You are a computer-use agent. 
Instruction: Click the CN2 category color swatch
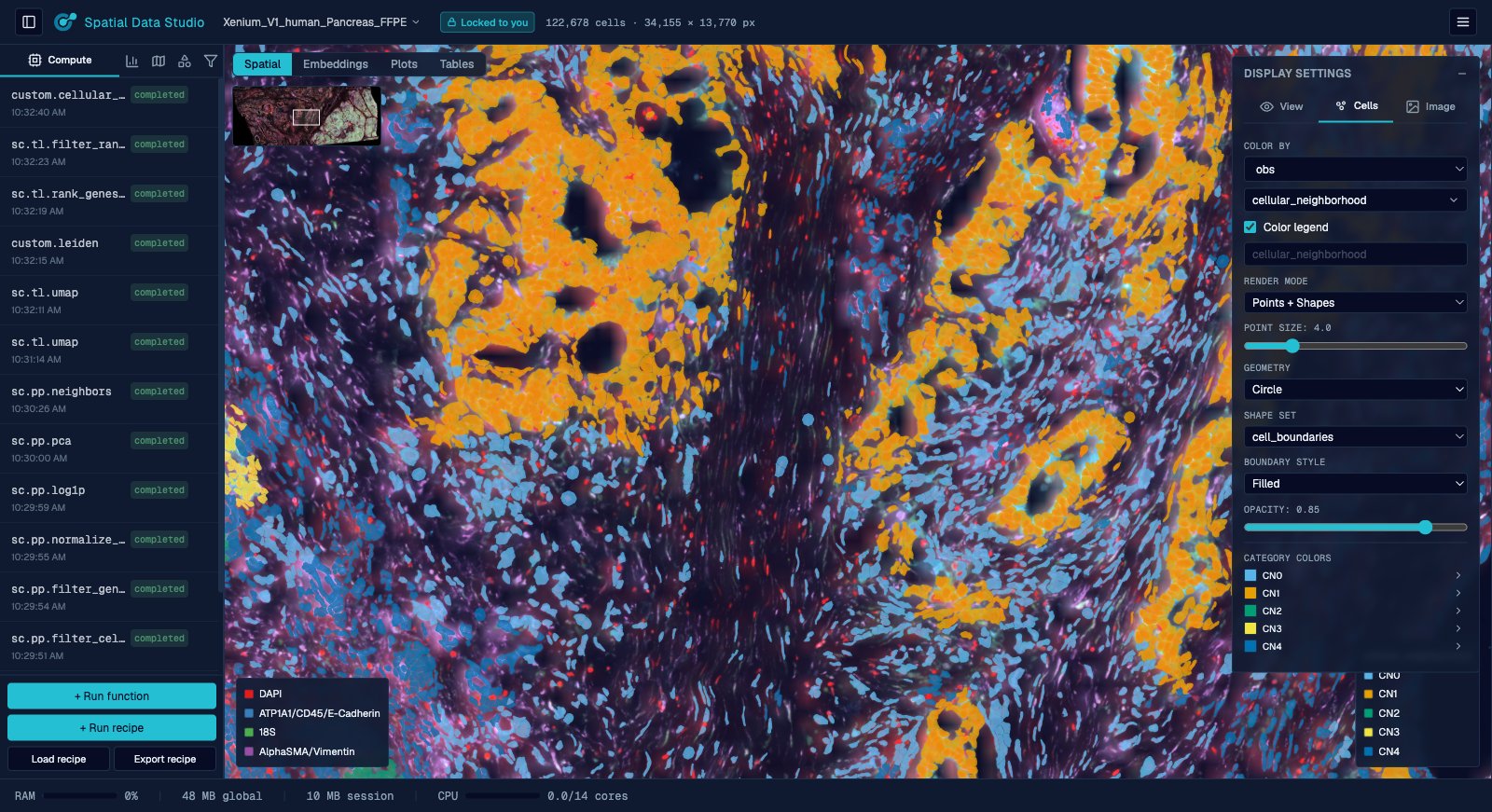(1250, 611)
